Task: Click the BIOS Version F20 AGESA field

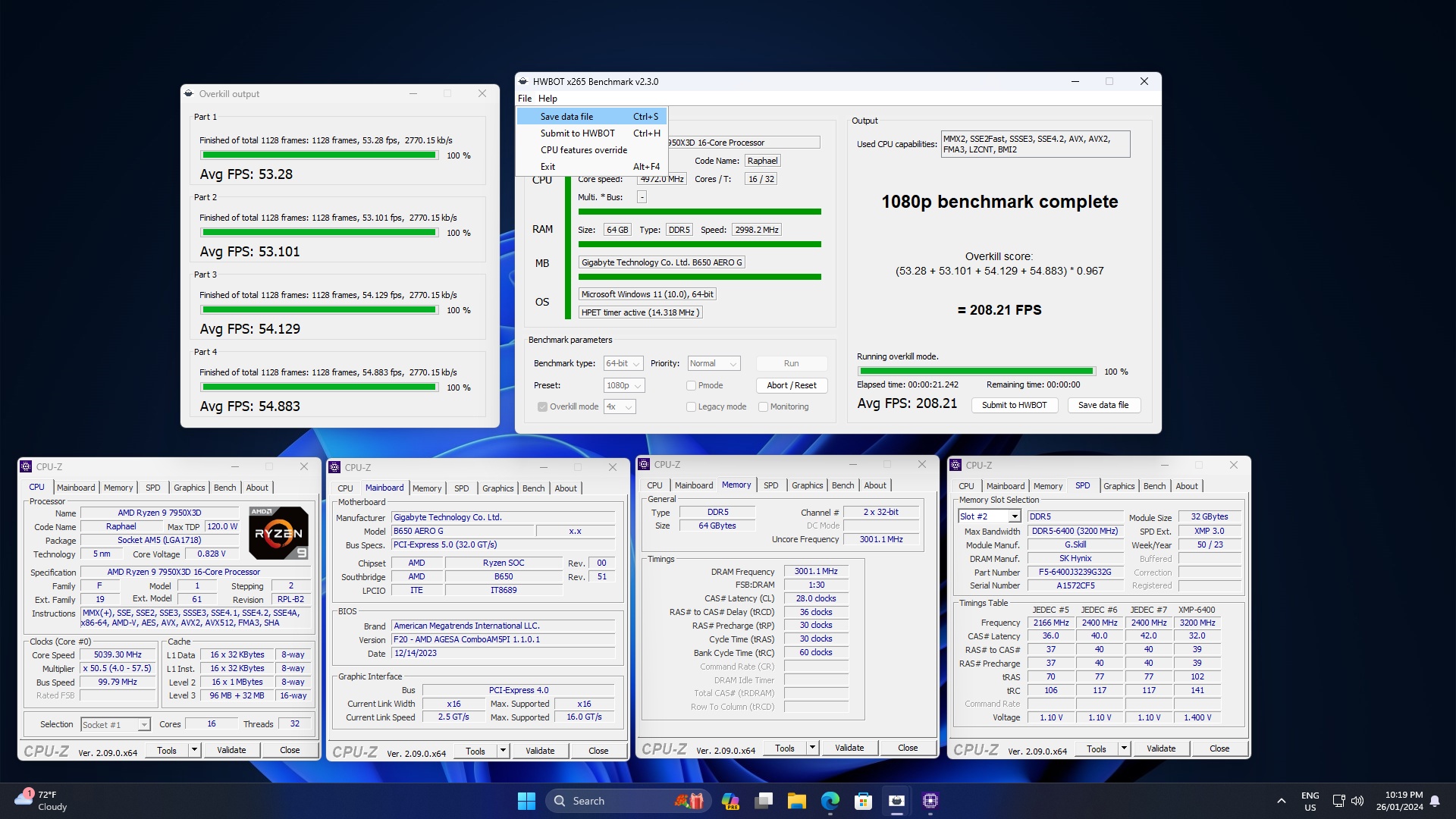Action: tap(503, 640)
